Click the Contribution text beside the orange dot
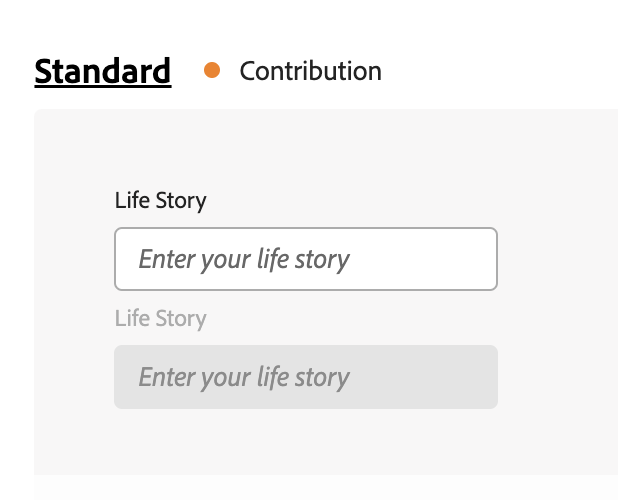Viewport: 618px width, 500px height. coord(311,71)
